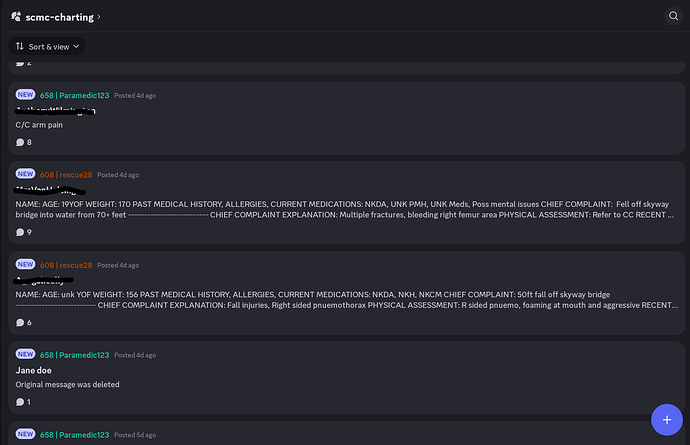This screenshot has width=690, height=445.
Task: Click comment icon with 6 replies
Action: click(x=20, y=323)
